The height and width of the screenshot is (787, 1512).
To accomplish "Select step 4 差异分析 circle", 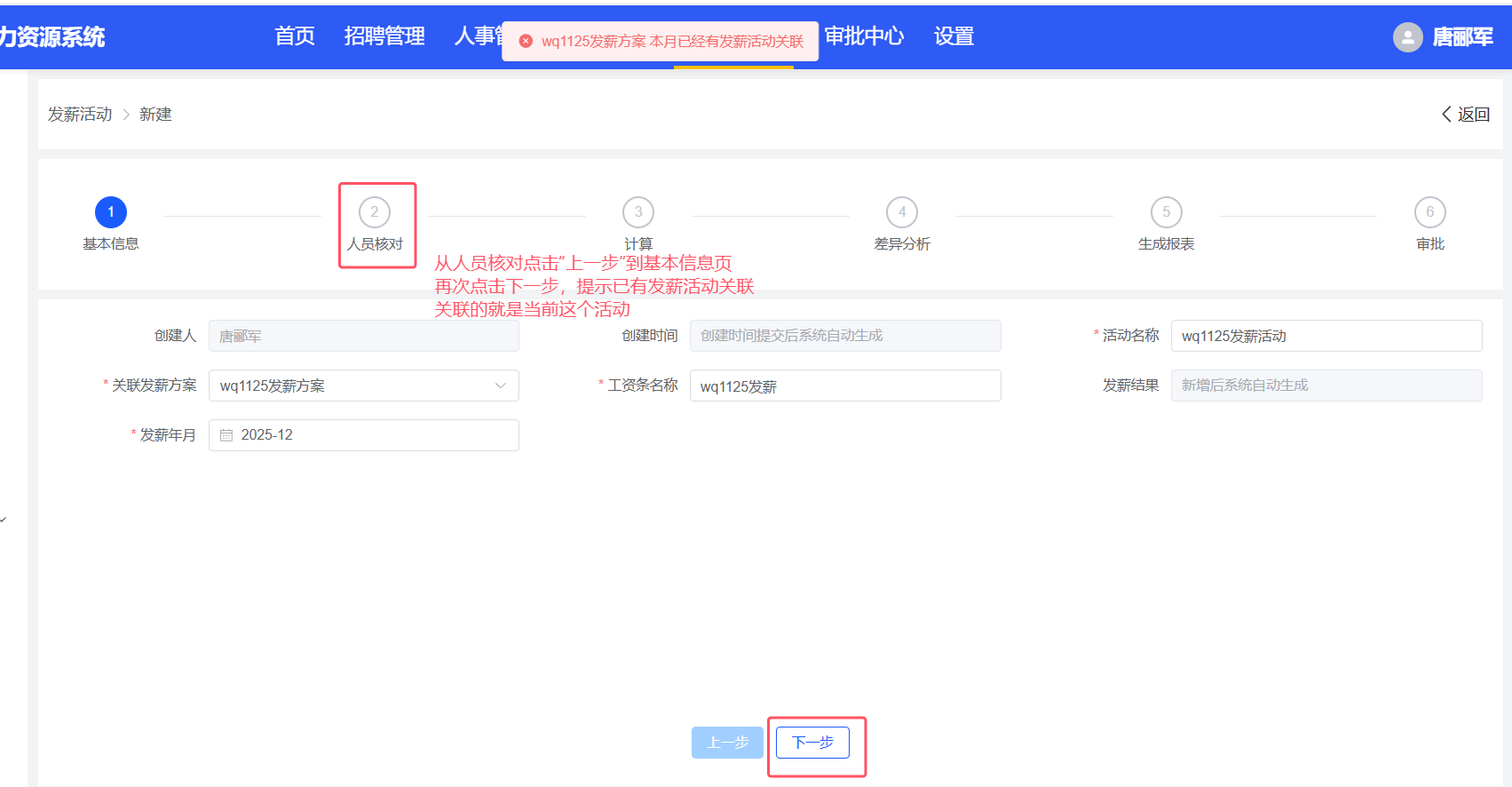I will point(902,212).
